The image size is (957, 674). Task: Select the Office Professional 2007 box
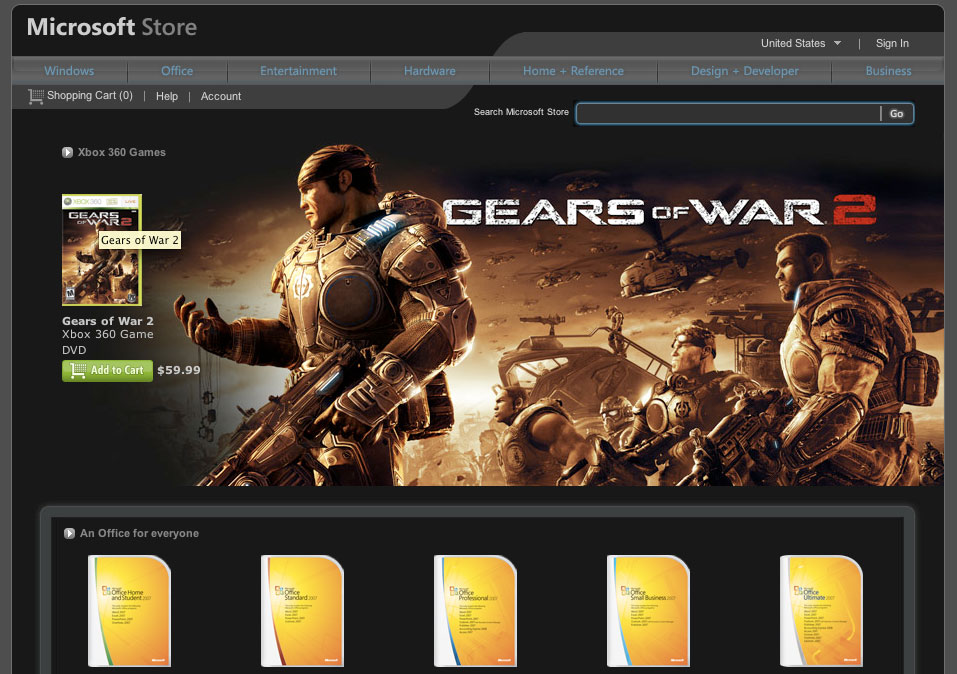tap(475, 611)
